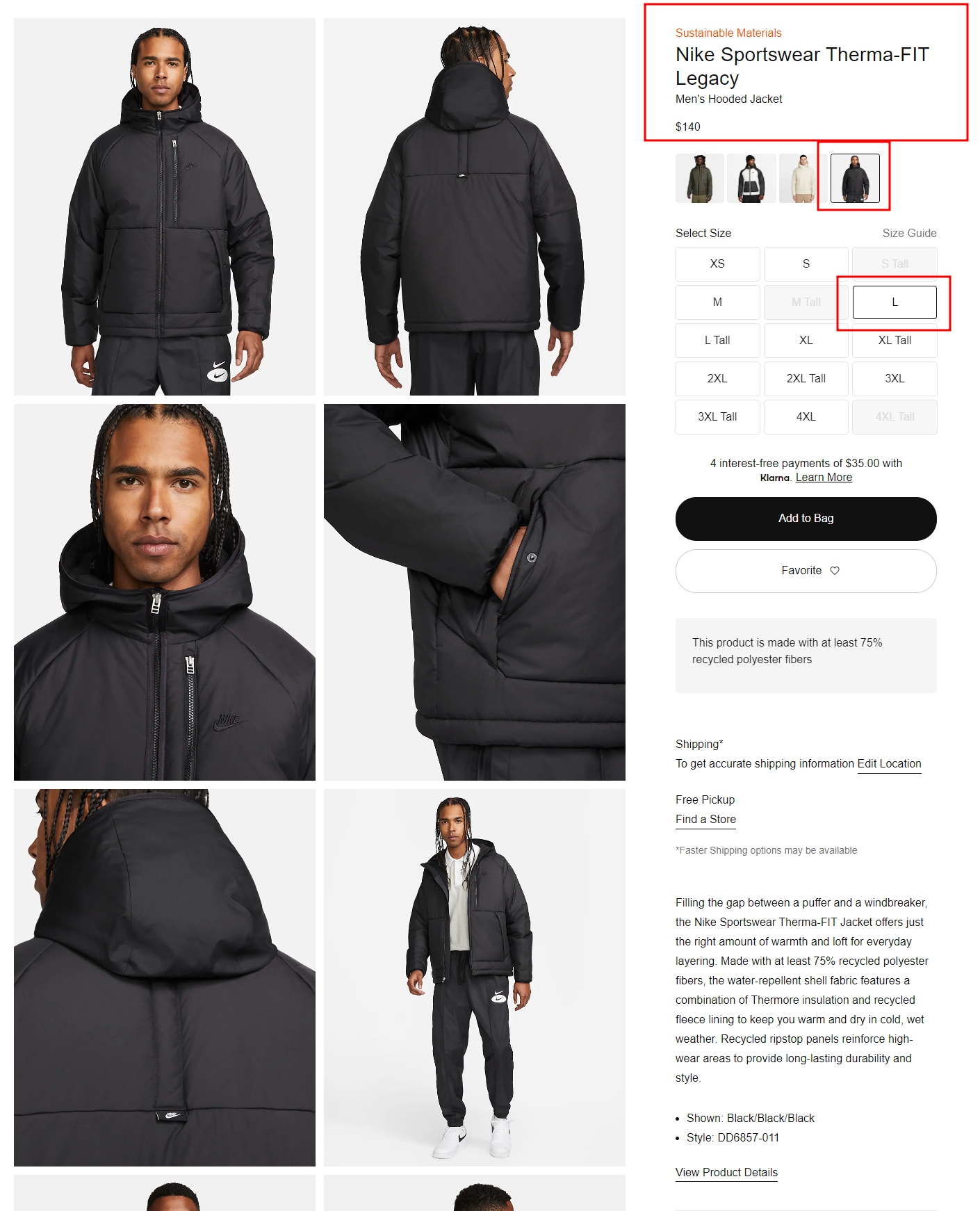Viewport: 980px width, 1211px height.
Task: Open the full-body outfit product image
Action: (475, 977)
